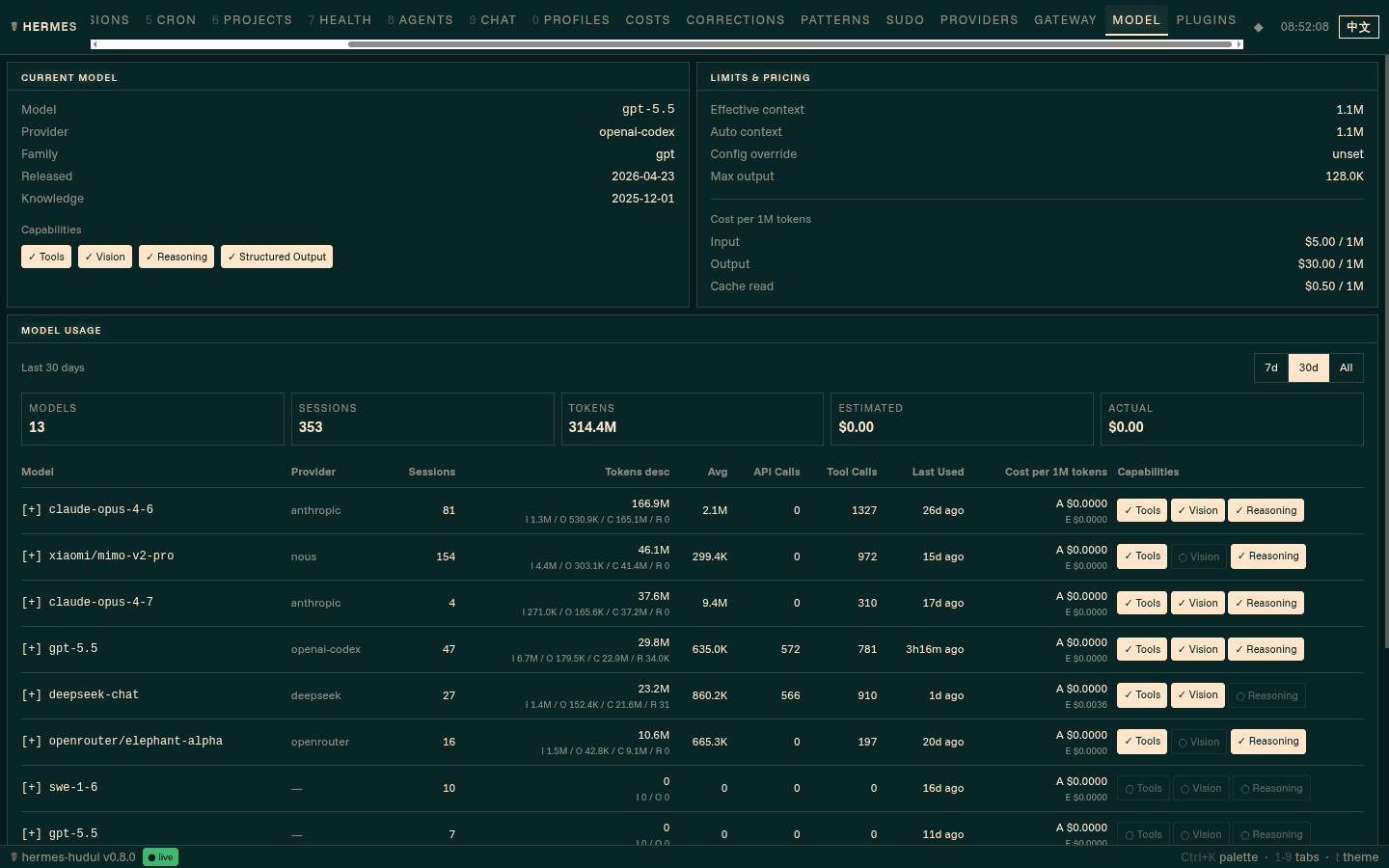
Task: Click the hermes-hudui v0.8.0 version text
Action: coord(78,857)
